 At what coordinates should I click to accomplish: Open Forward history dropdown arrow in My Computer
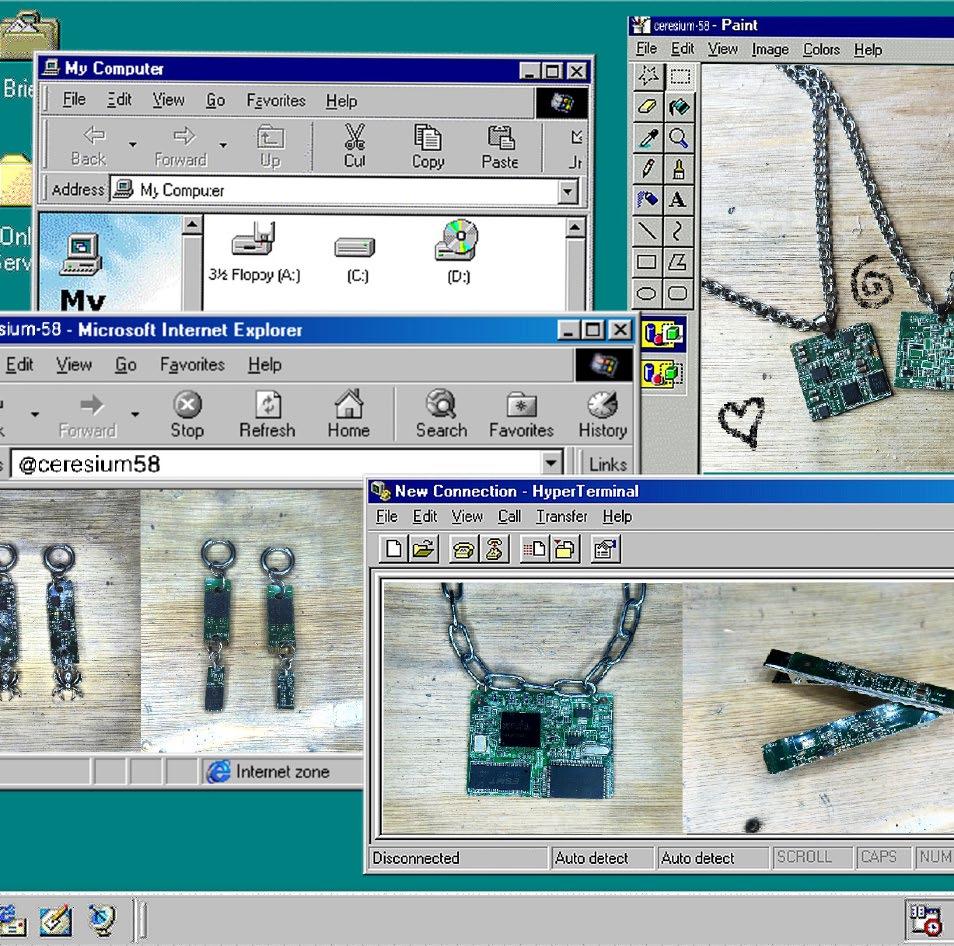[223, 145]
